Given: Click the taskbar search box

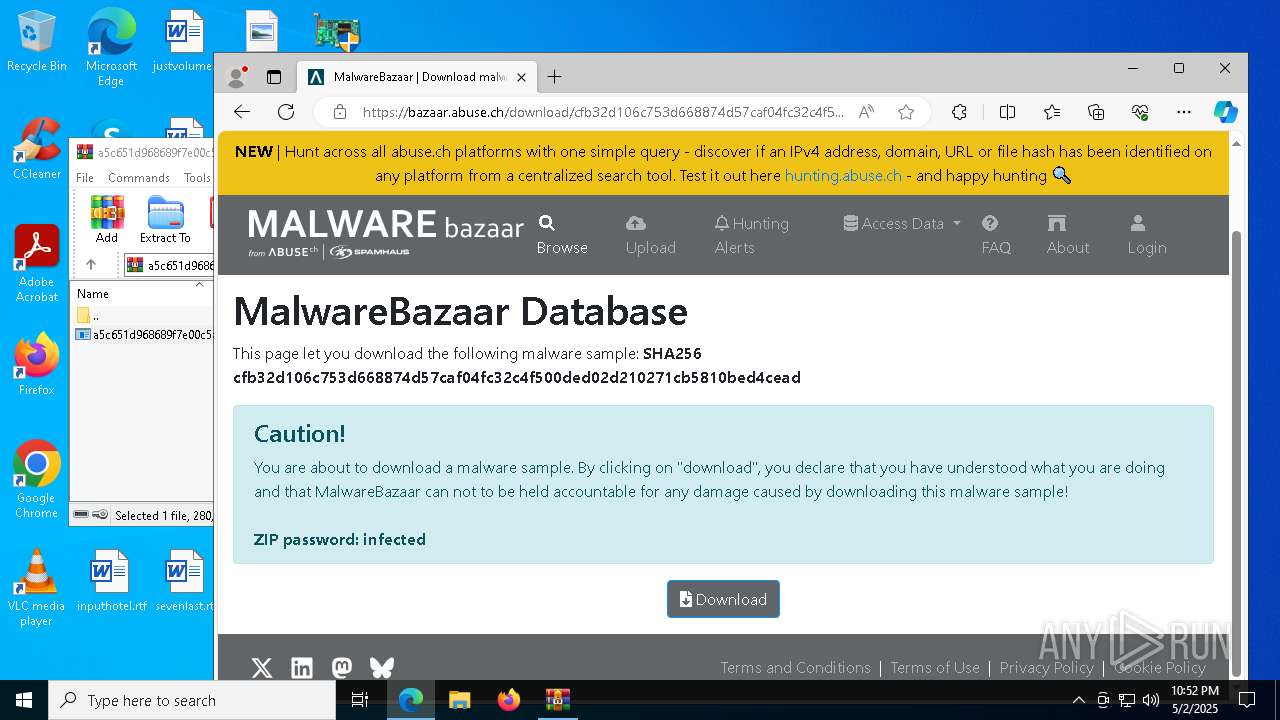Looking at the screenshot, I should click(x=192, y=700).
